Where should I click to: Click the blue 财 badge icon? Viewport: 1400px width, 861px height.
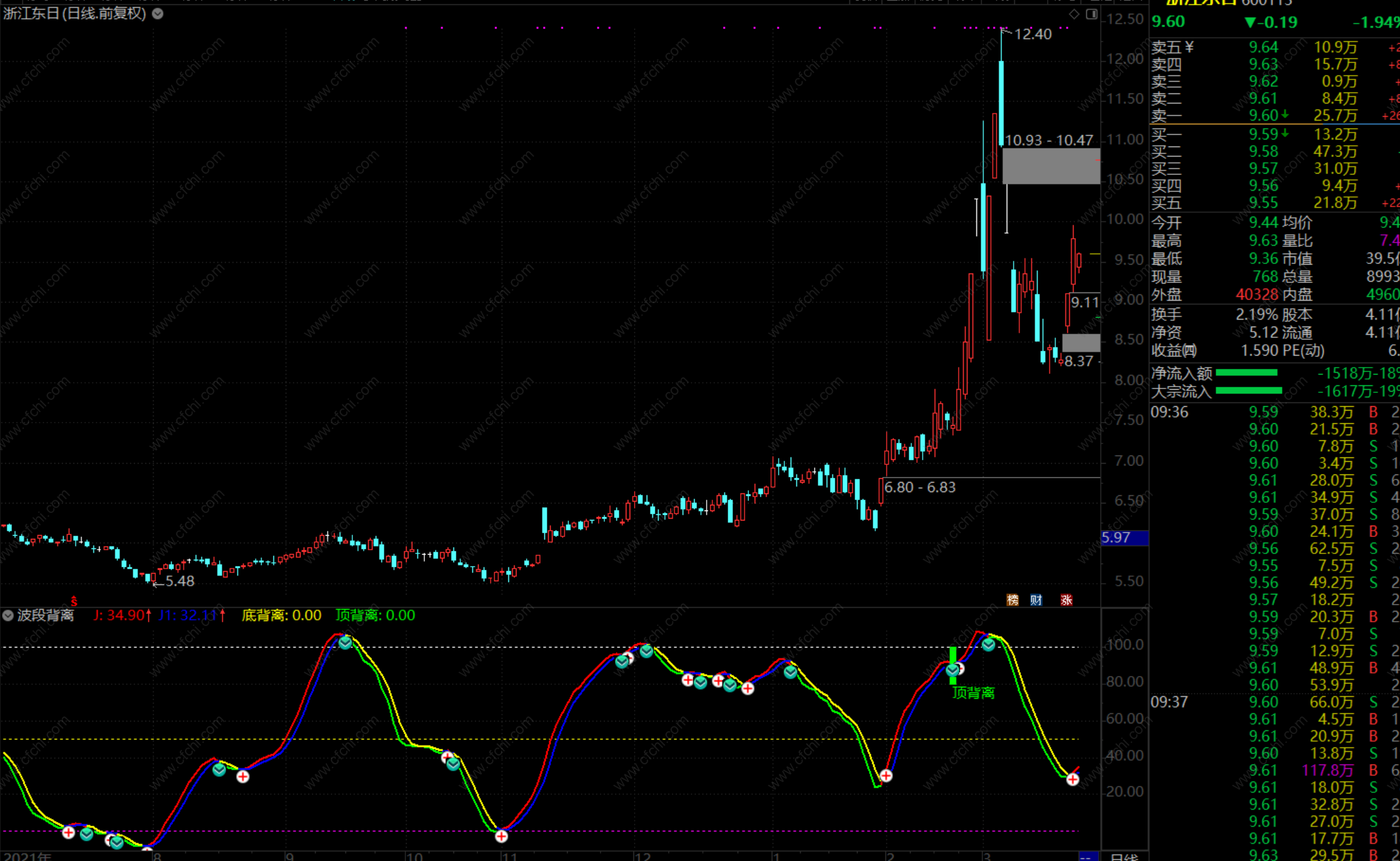click(1036, 599)
